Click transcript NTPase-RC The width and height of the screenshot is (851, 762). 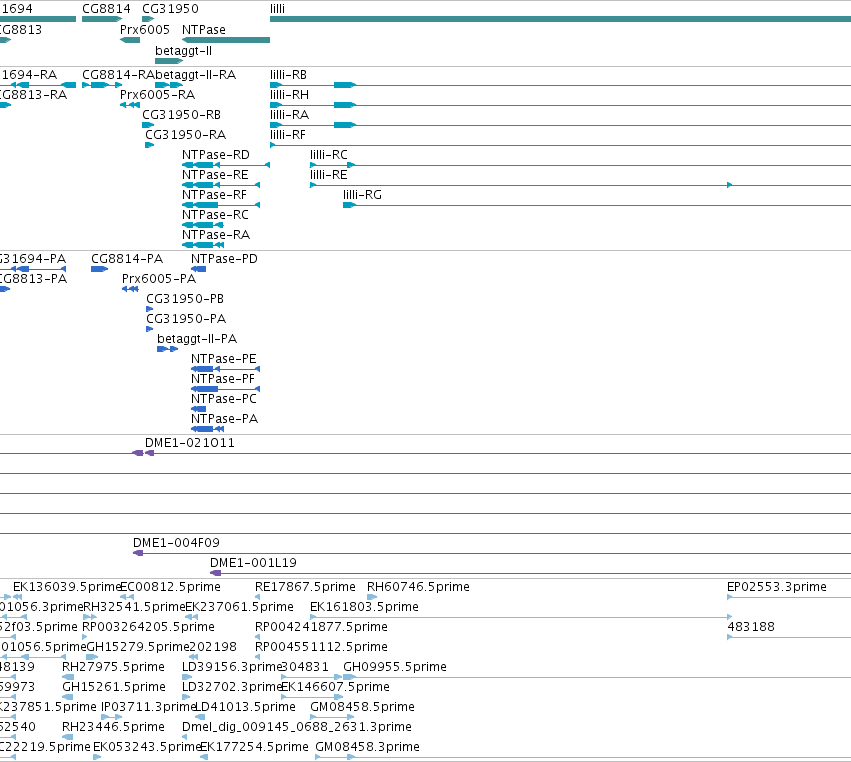point(215,215)
